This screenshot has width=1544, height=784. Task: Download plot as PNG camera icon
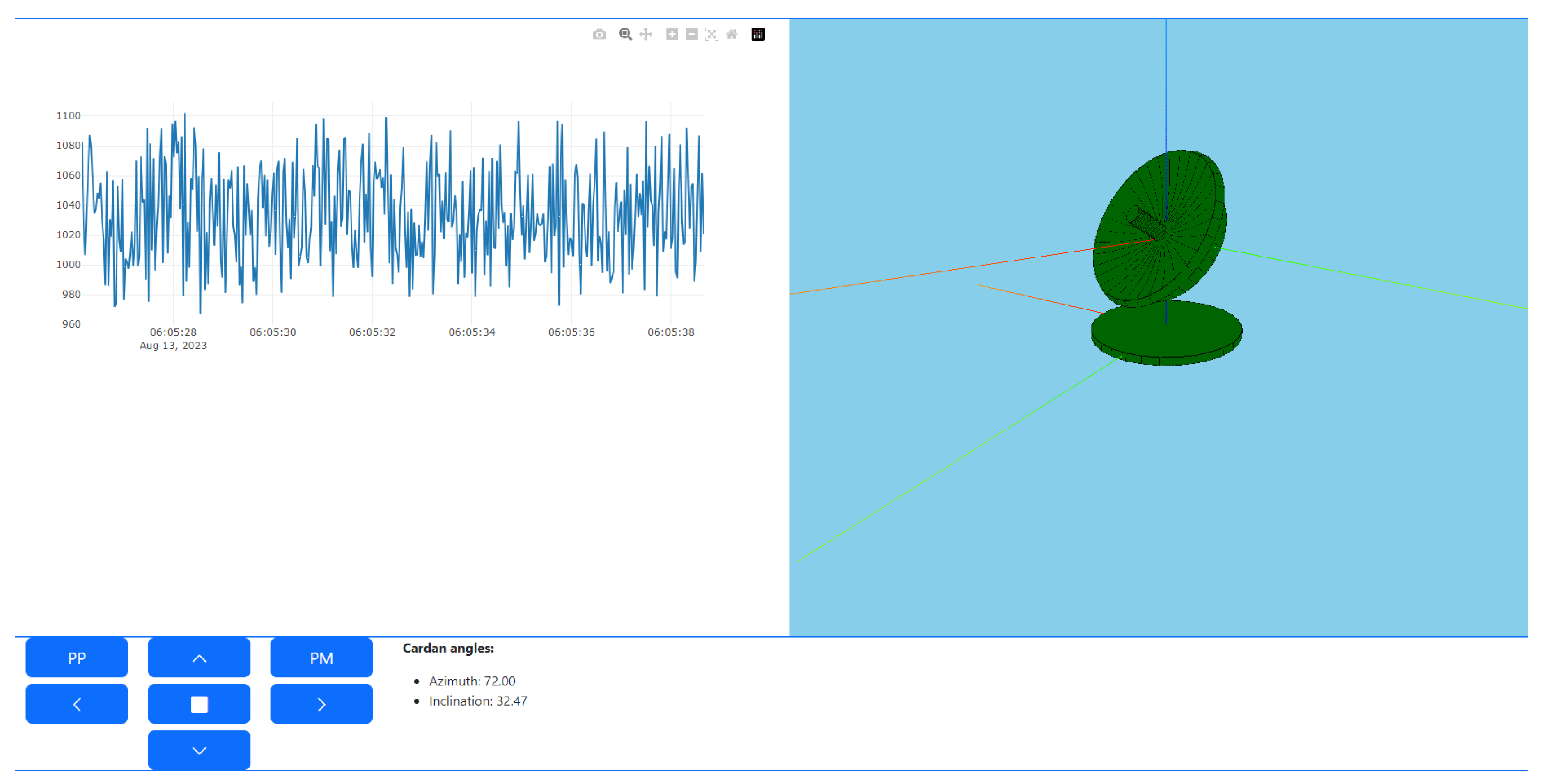click(599, 35)
